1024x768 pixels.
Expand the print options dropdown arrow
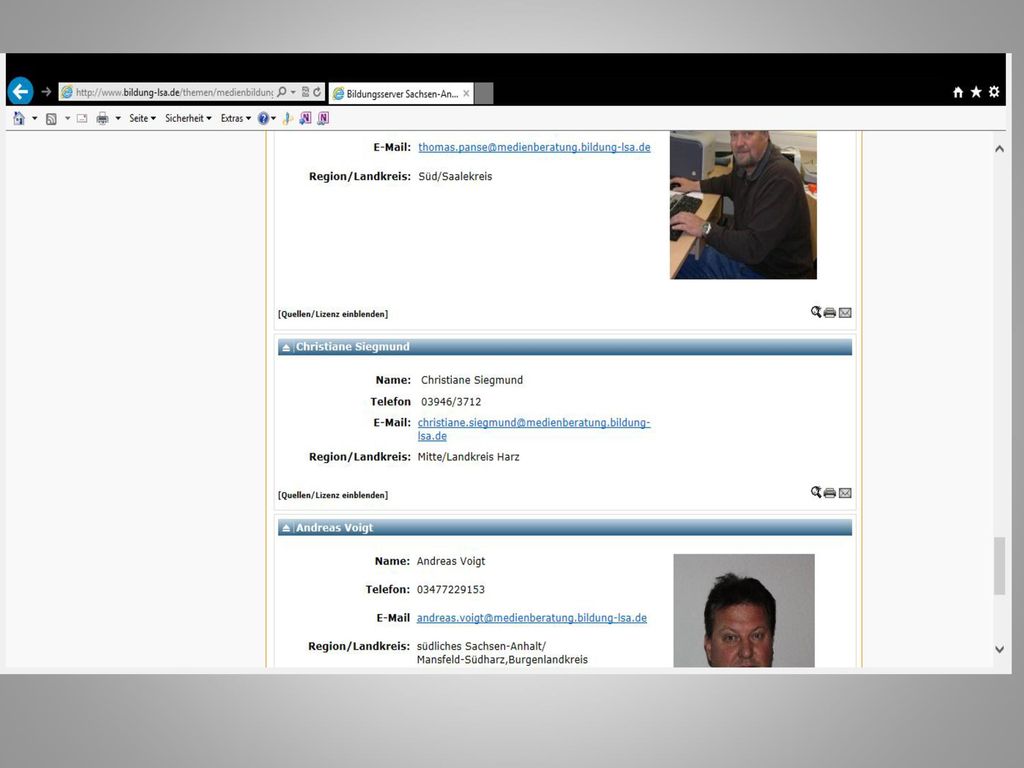coord(118,118)
